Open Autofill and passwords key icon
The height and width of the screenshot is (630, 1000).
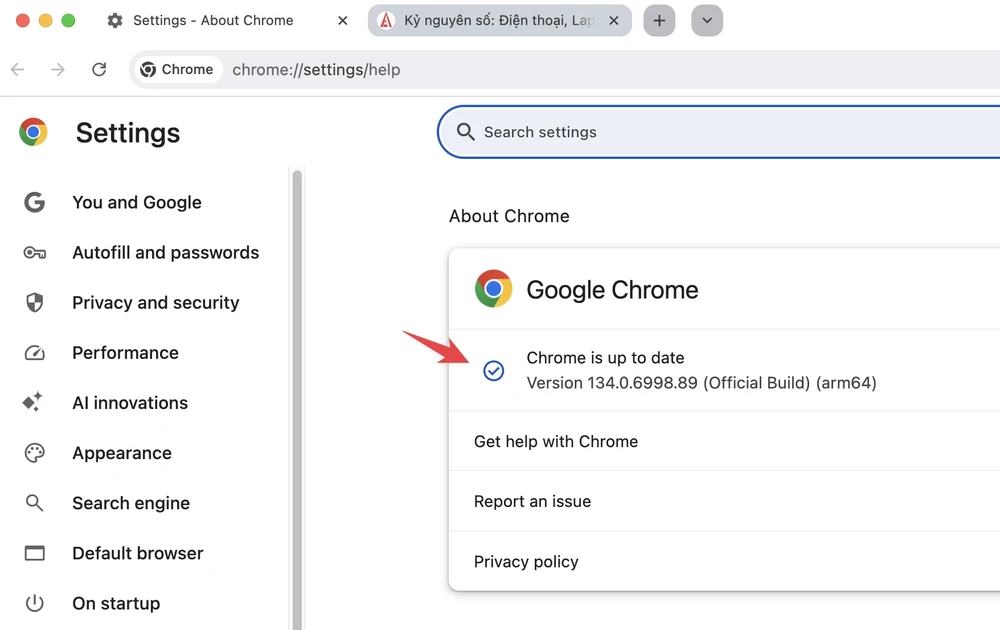coord(35,253)
